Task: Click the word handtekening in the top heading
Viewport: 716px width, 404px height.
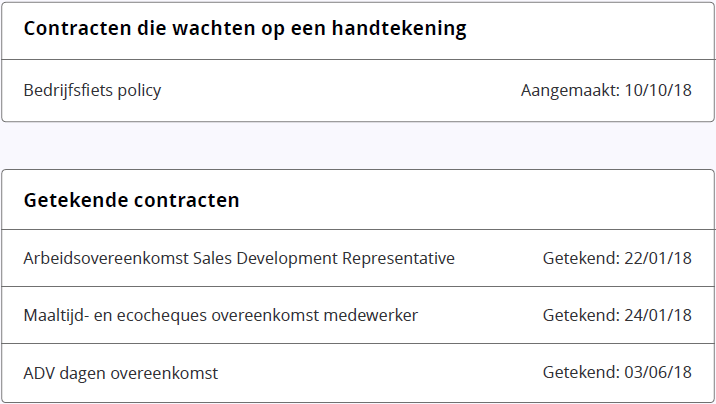Action: (399, 28)
